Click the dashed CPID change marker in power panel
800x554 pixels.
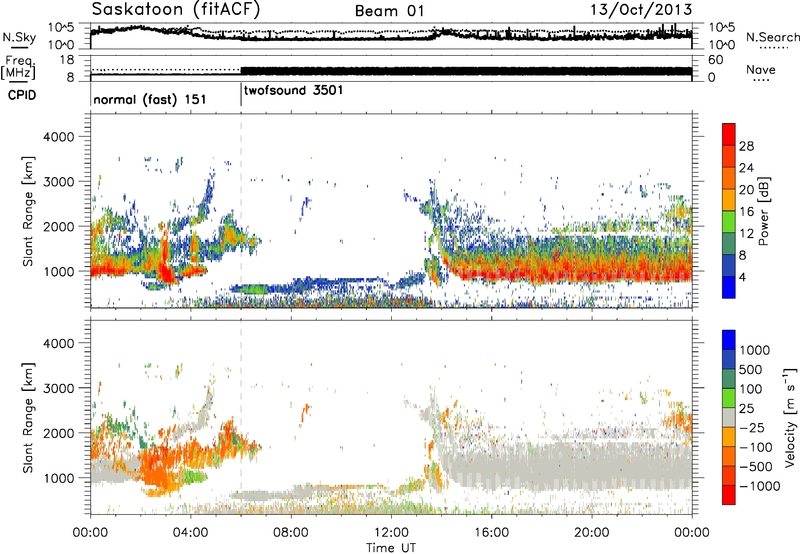[x=241, y=211]
